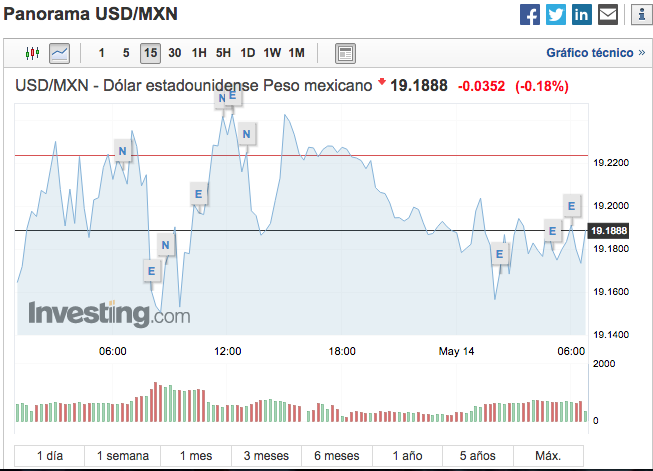Switch to area chart type

(x=60, y=52)
